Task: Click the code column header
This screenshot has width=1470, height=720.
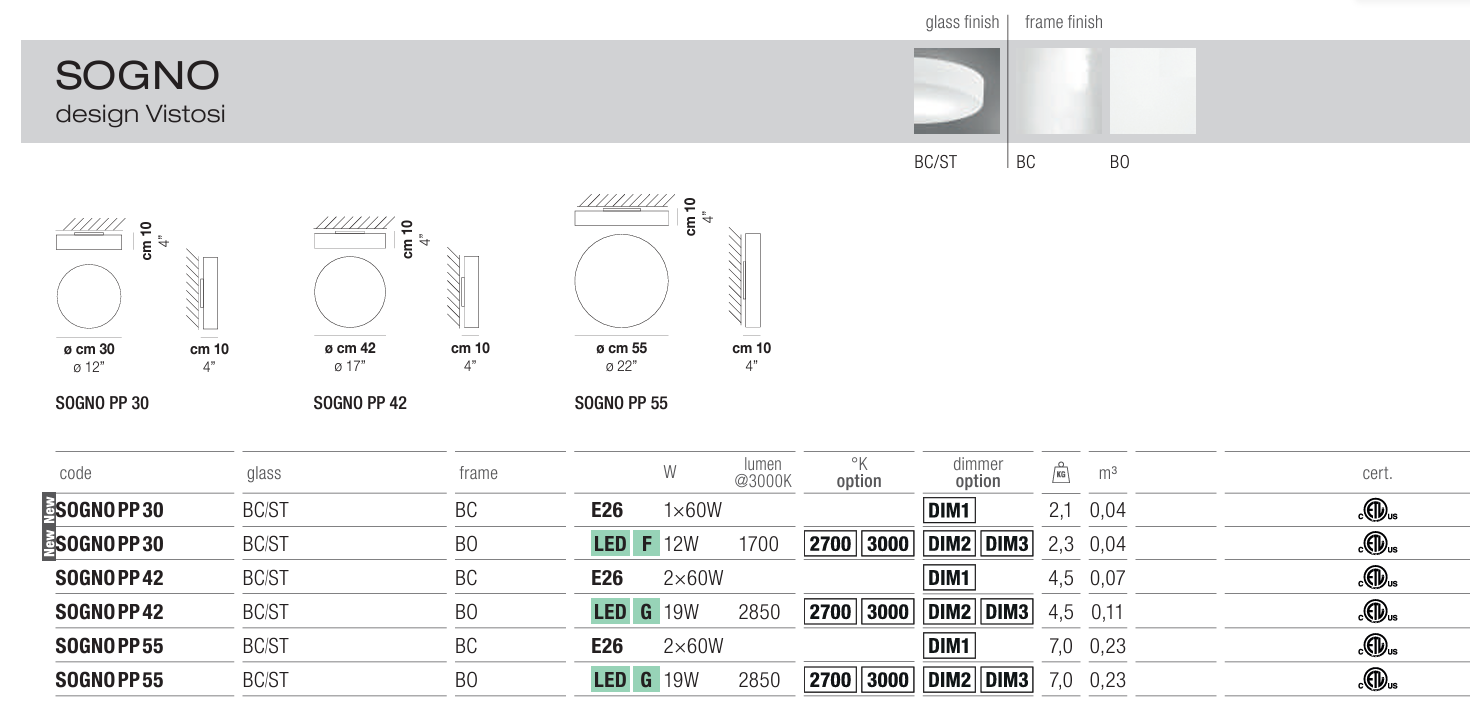Action: click(x=76, y=474)
